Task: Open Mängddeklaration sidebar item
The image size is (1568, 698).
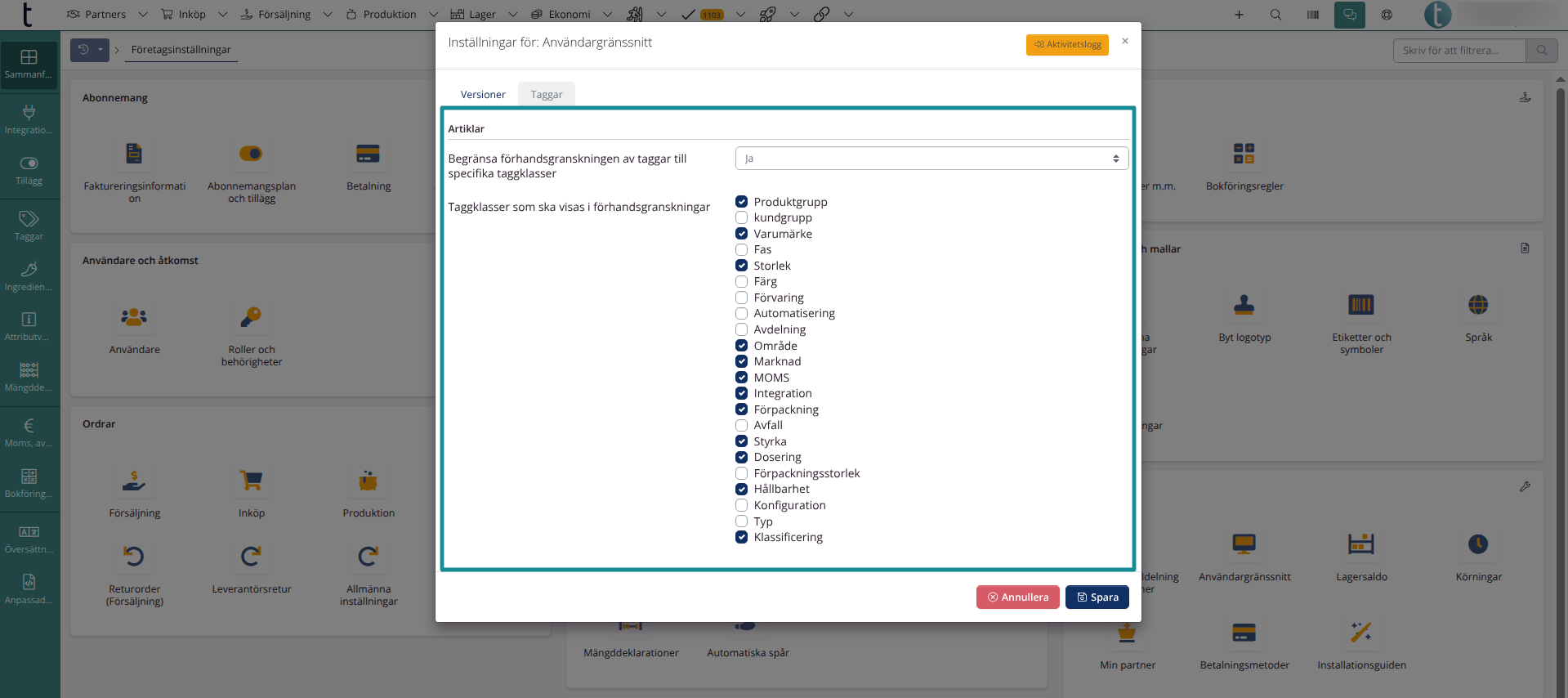Action: pos(29,378)
